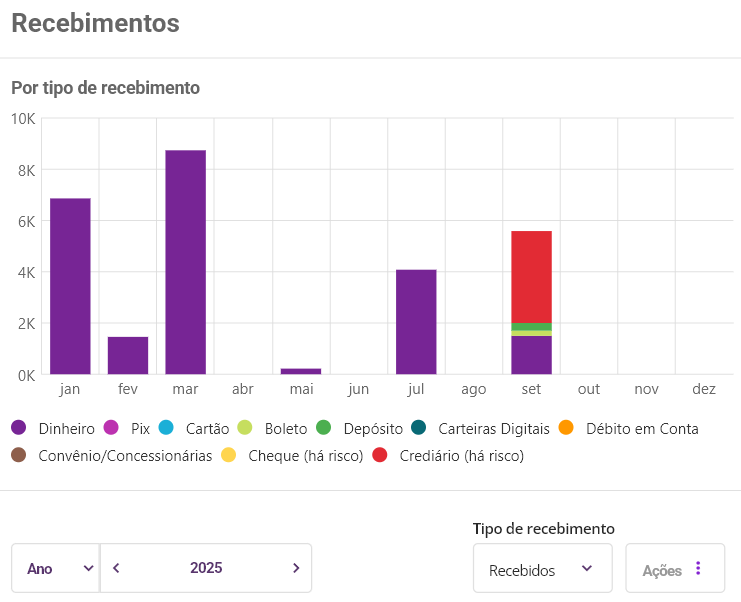Toggle the Boleto legend item

pyautogui.click(x=274, y=429)
